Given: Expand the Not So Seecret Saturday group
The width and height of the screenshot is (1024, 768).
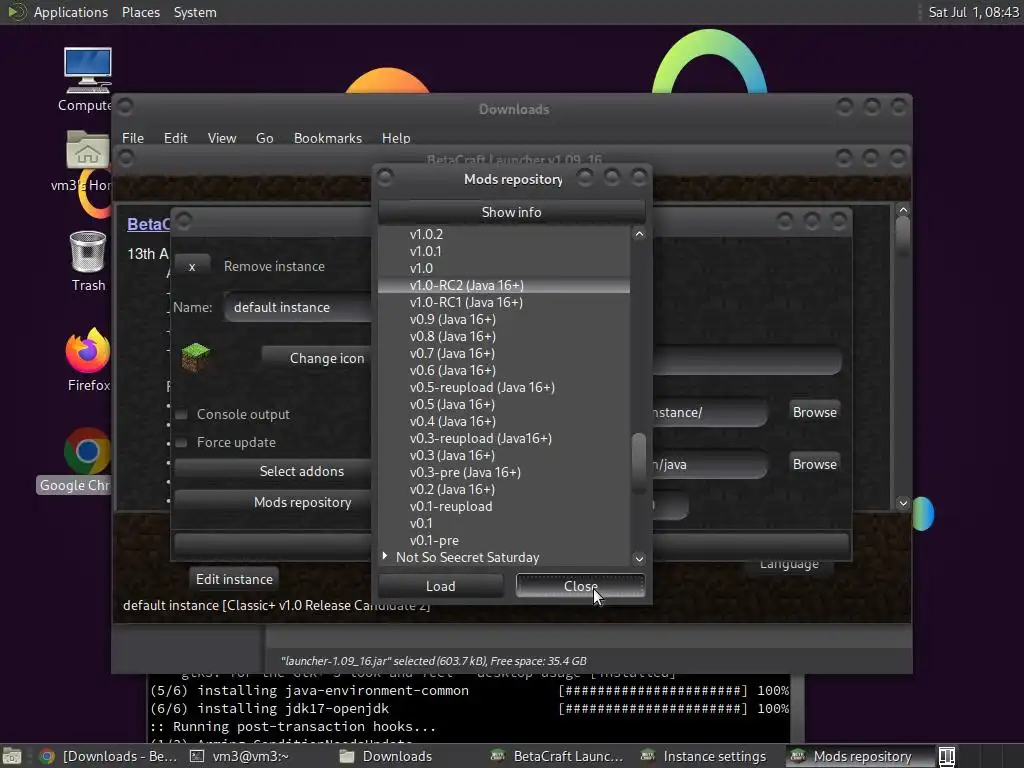Looking at the screenshot, I should [x=385, y=556].
